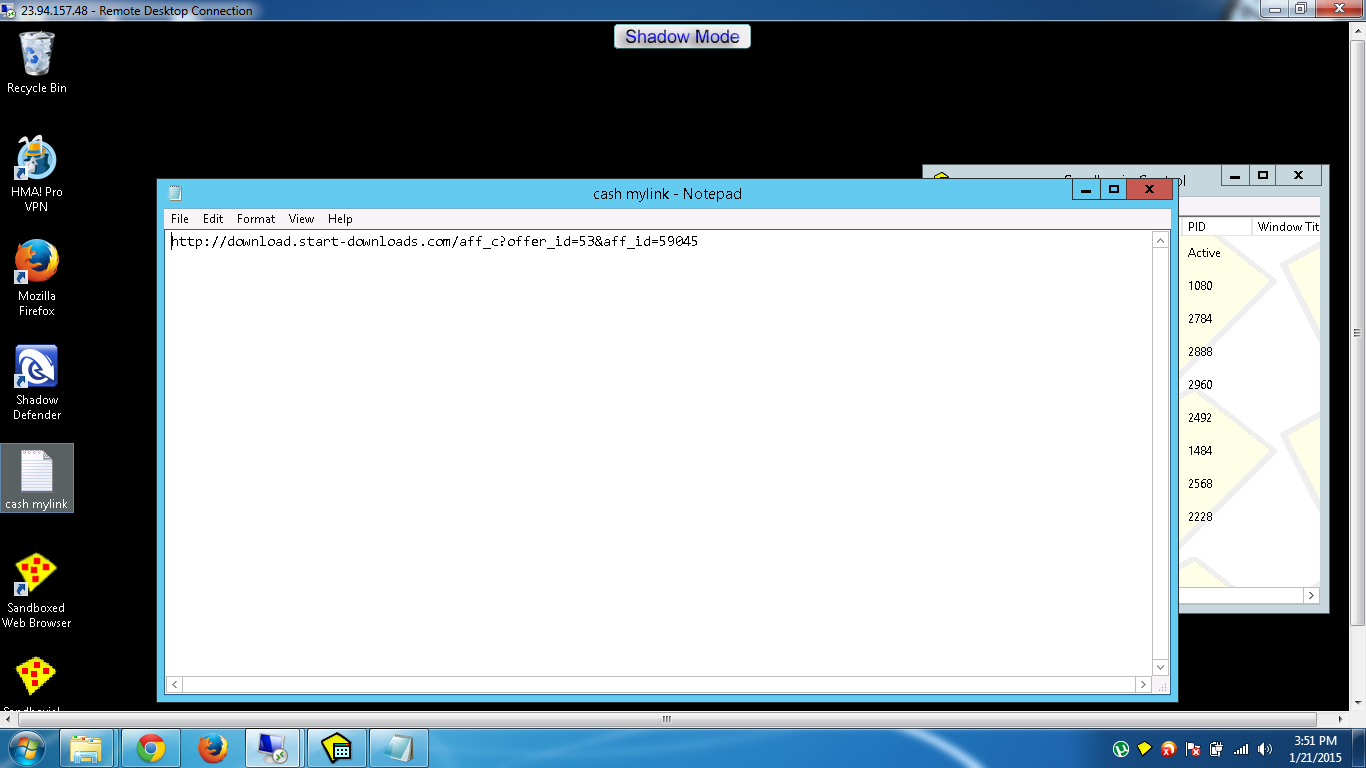Viewport: 1366px width, 768px height.
Task: Select PID 2492 in Sandboxie Control
Action: pyautogui.click(x=1200, y=418)
